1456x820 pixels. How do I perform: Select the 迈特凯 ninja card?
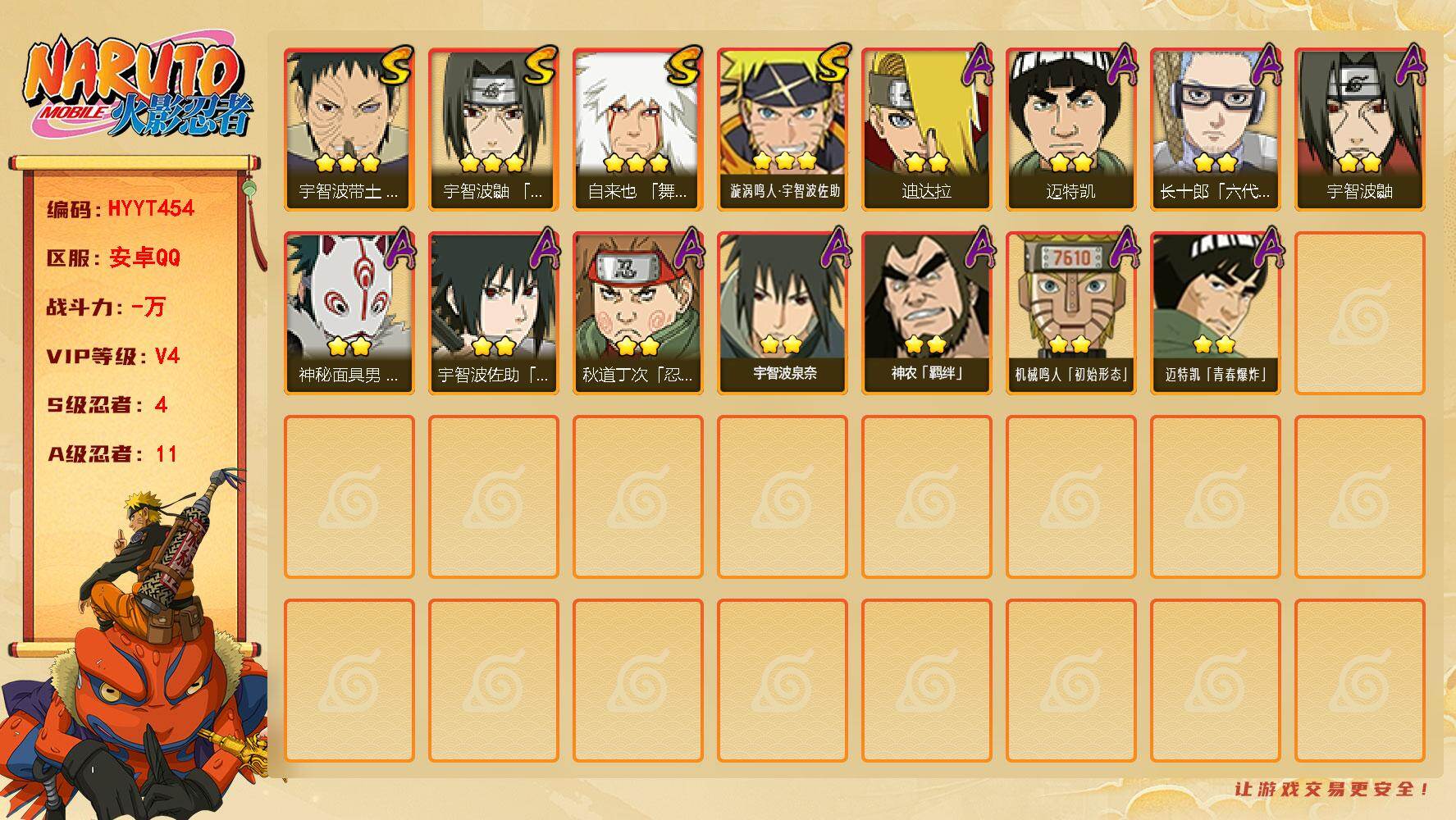click(x=1071, y=130)
